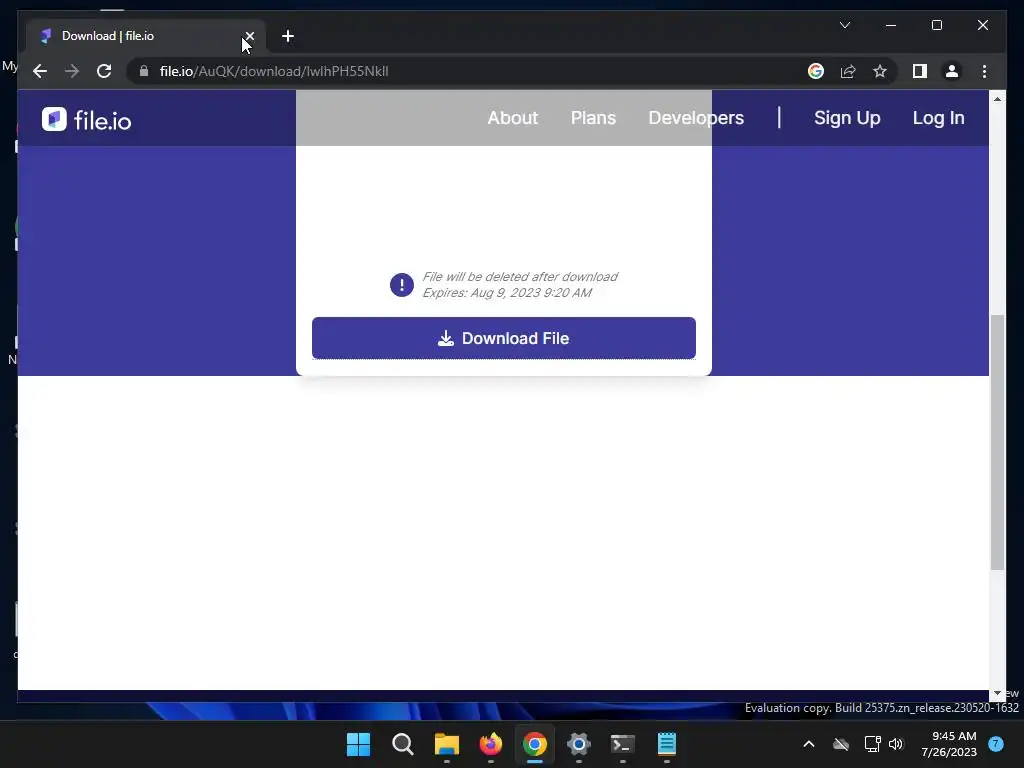Open the Developers page
Viewport: 1024px width, 768px height.
696,118
